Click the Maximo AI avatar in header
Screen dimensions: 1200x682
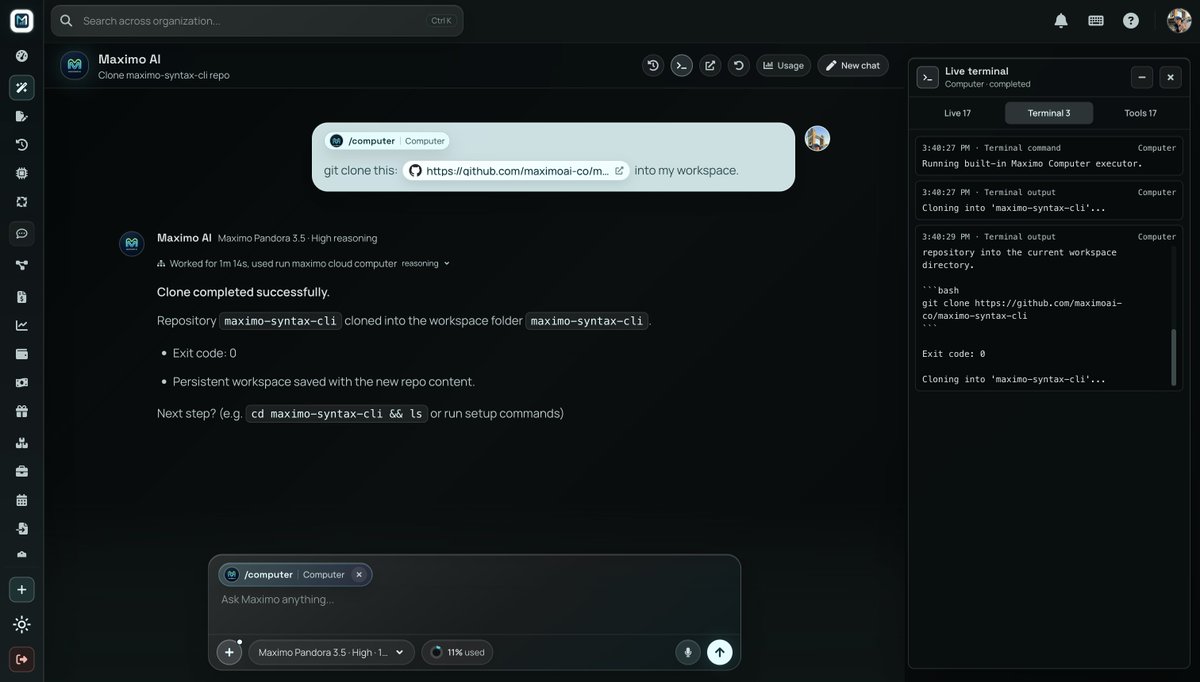coord(74,65)
